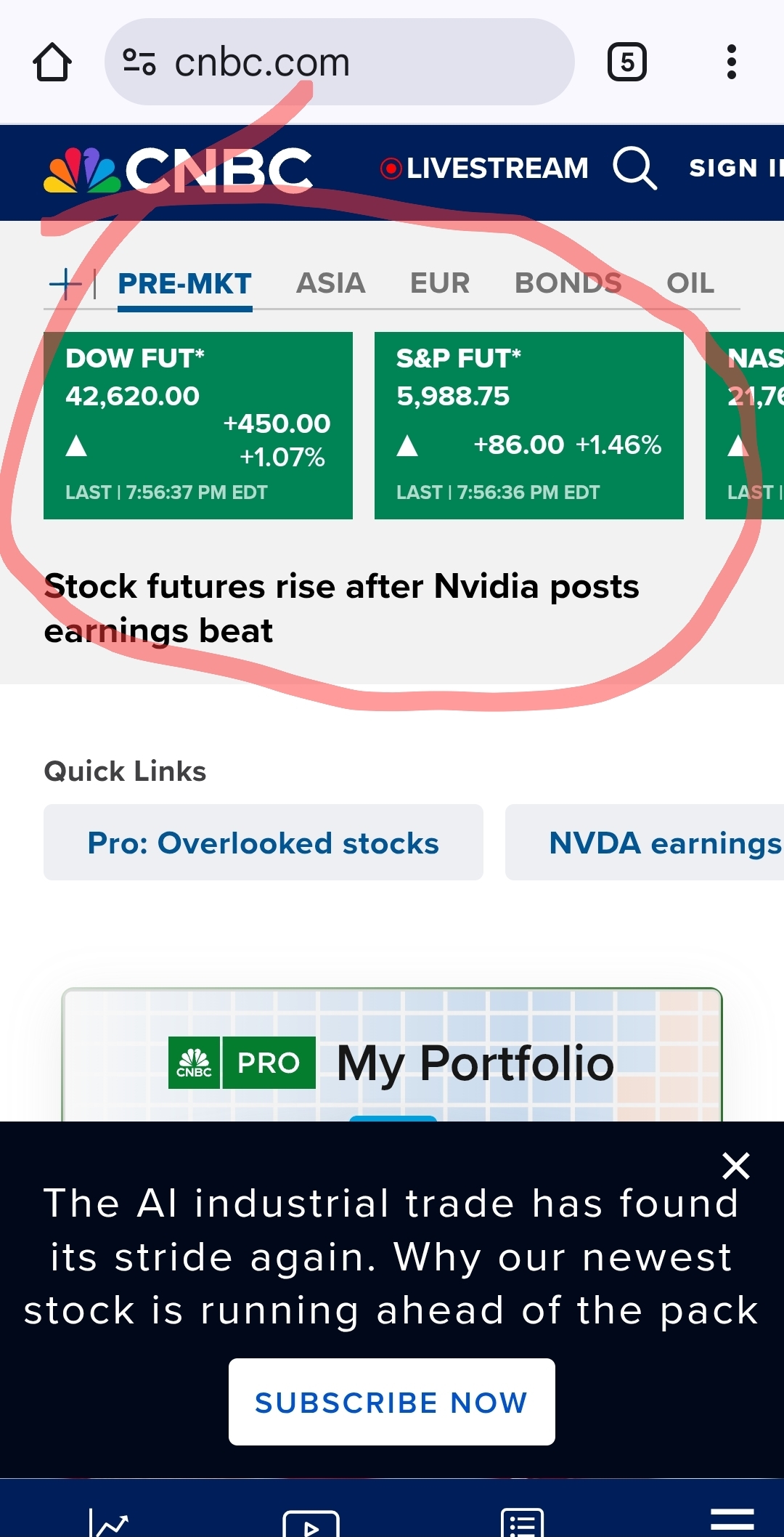Open the tab switcher showing 5 tabs
Image resolution: width=784 pixels, height=1537 pixels.
[x=627, y=62]
